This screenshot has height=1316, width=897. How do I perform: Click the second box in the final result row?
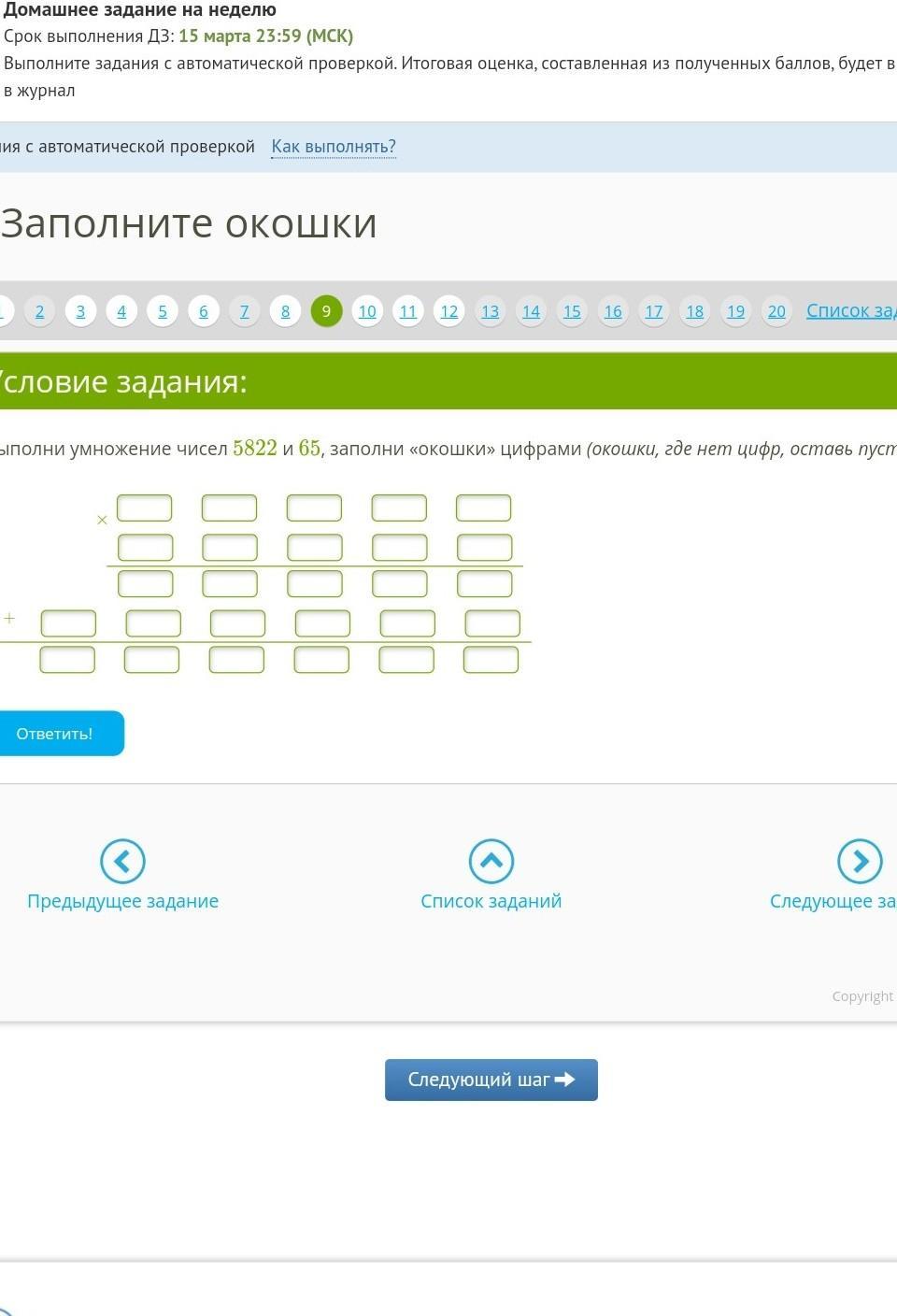(x=151, y=660)
